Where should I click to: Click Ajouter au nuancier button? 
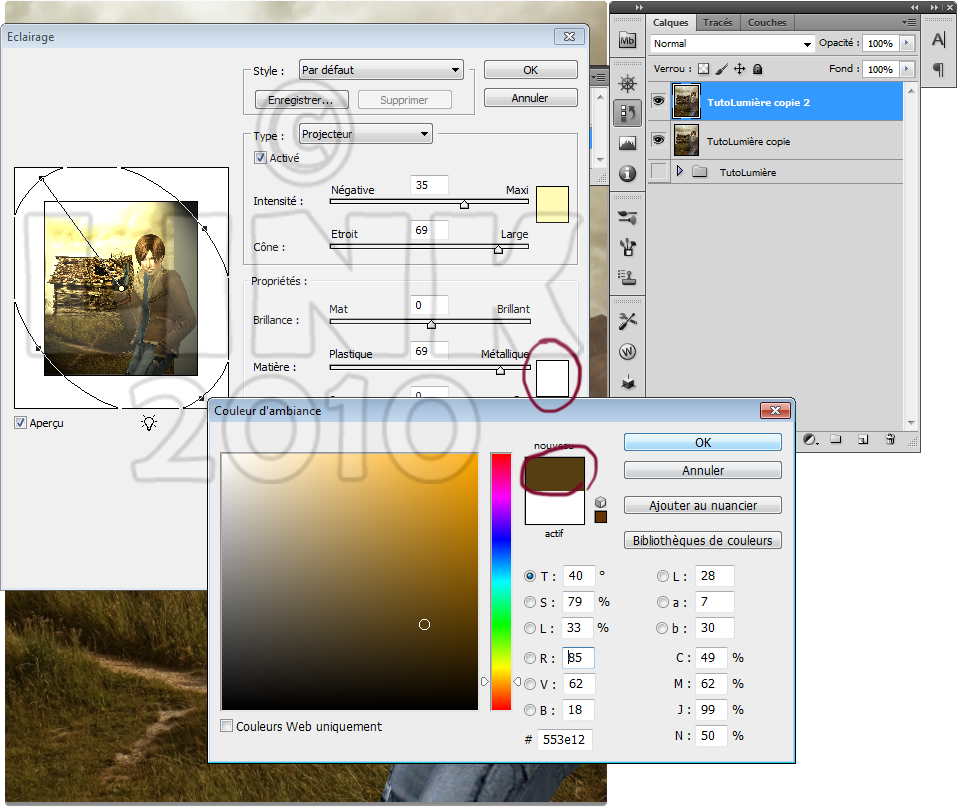coord(702,506)
